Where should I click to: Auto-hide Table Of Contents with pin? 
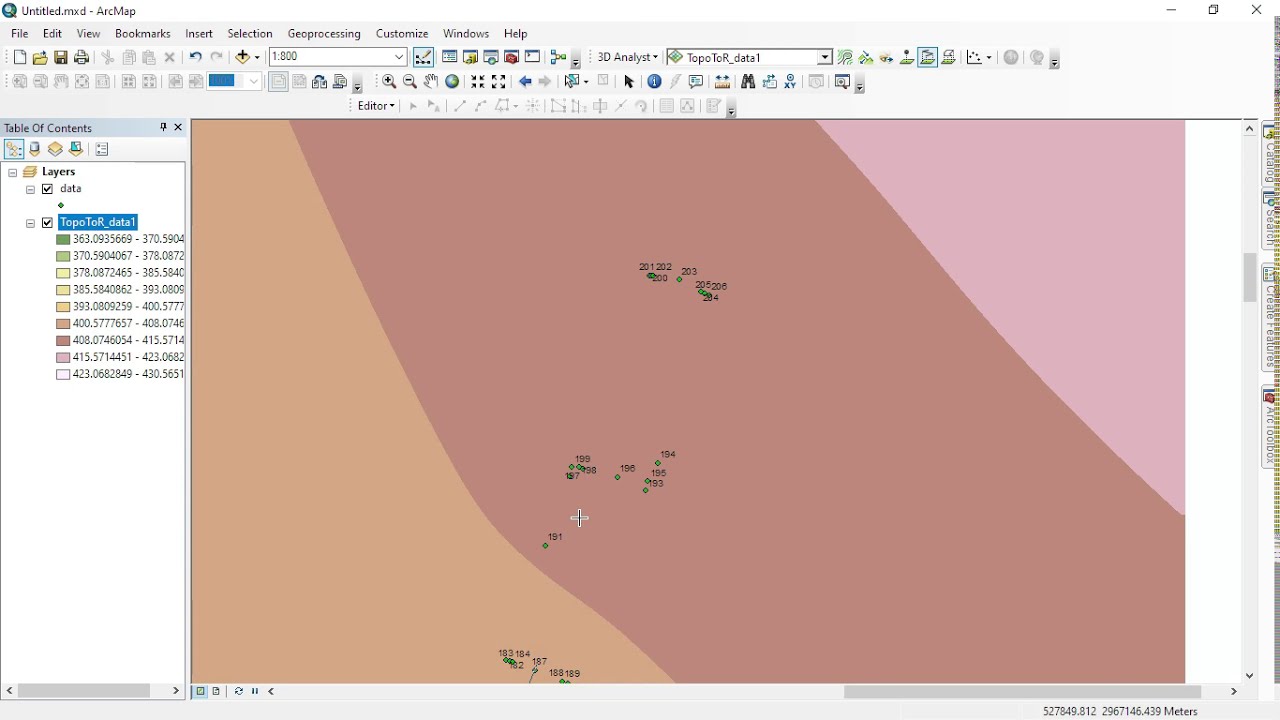click(x=163, y=127)
